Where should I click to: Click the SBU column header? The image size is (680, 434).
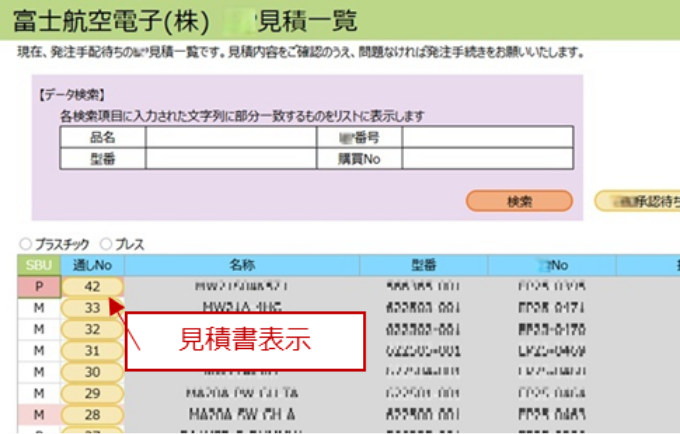(x=39, y=265)
